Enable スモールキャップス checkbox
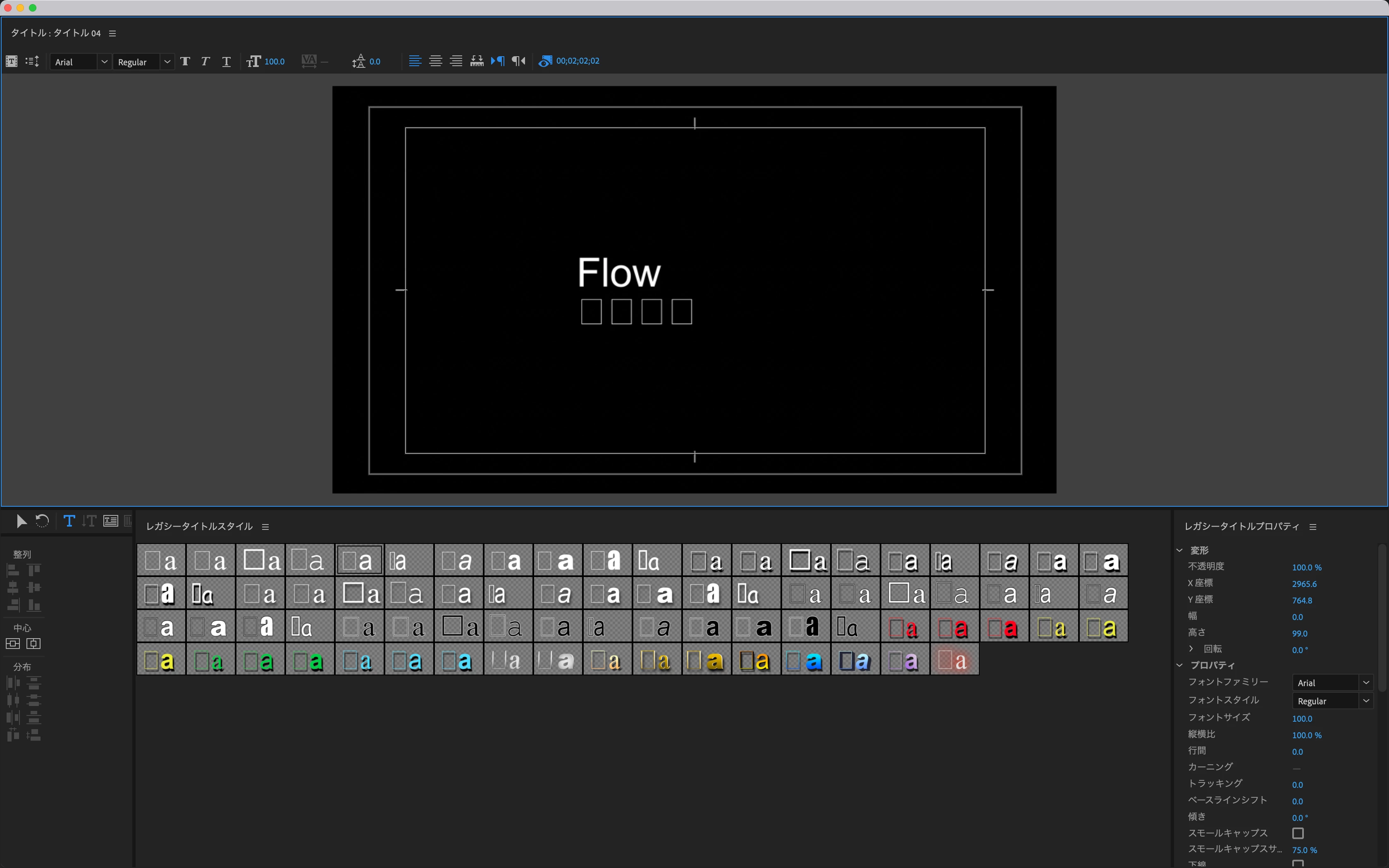The image size is (1389, 868). pyautogui.click(x=1298, y=833)
